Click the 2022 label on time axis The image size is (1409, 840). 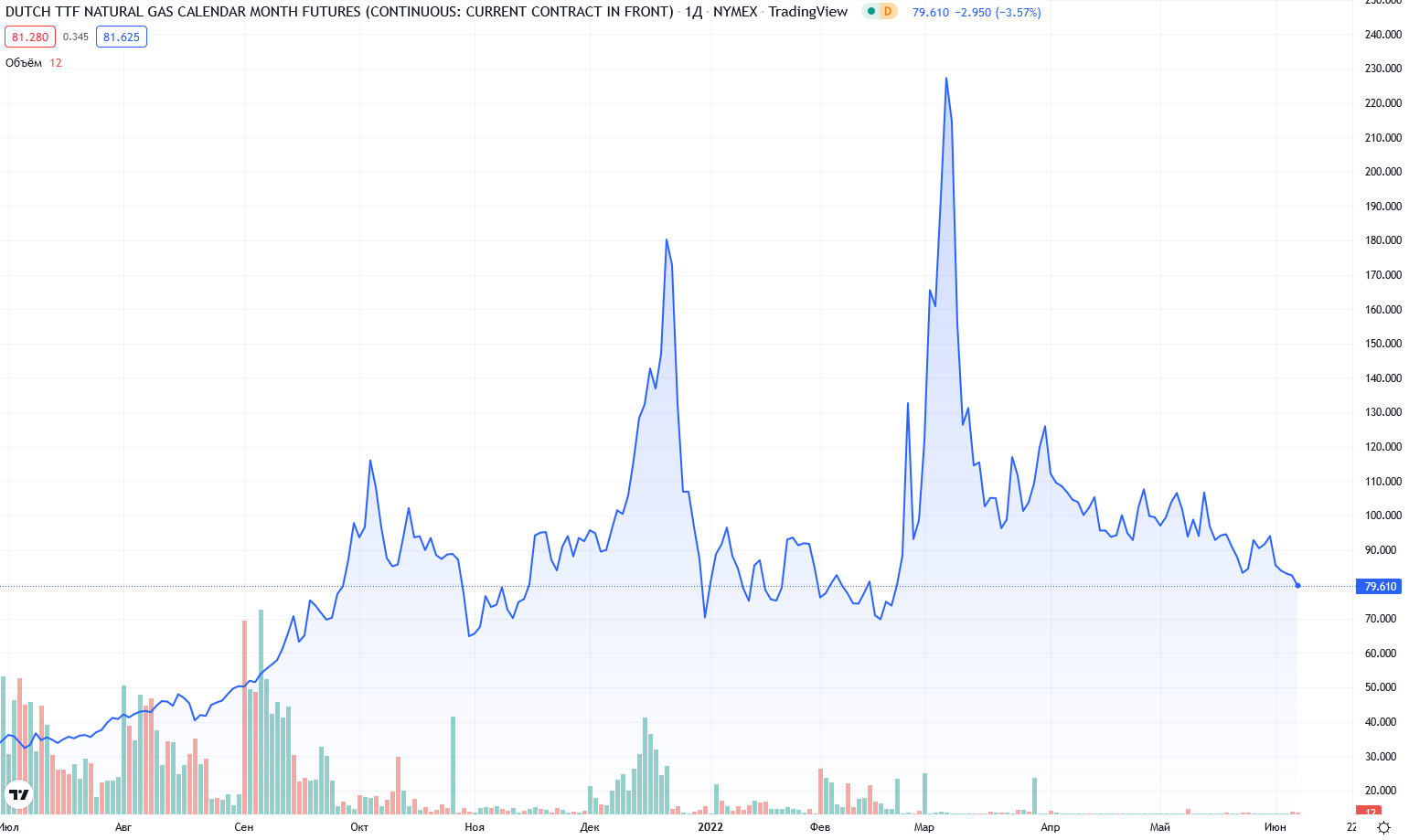point(710,827)
